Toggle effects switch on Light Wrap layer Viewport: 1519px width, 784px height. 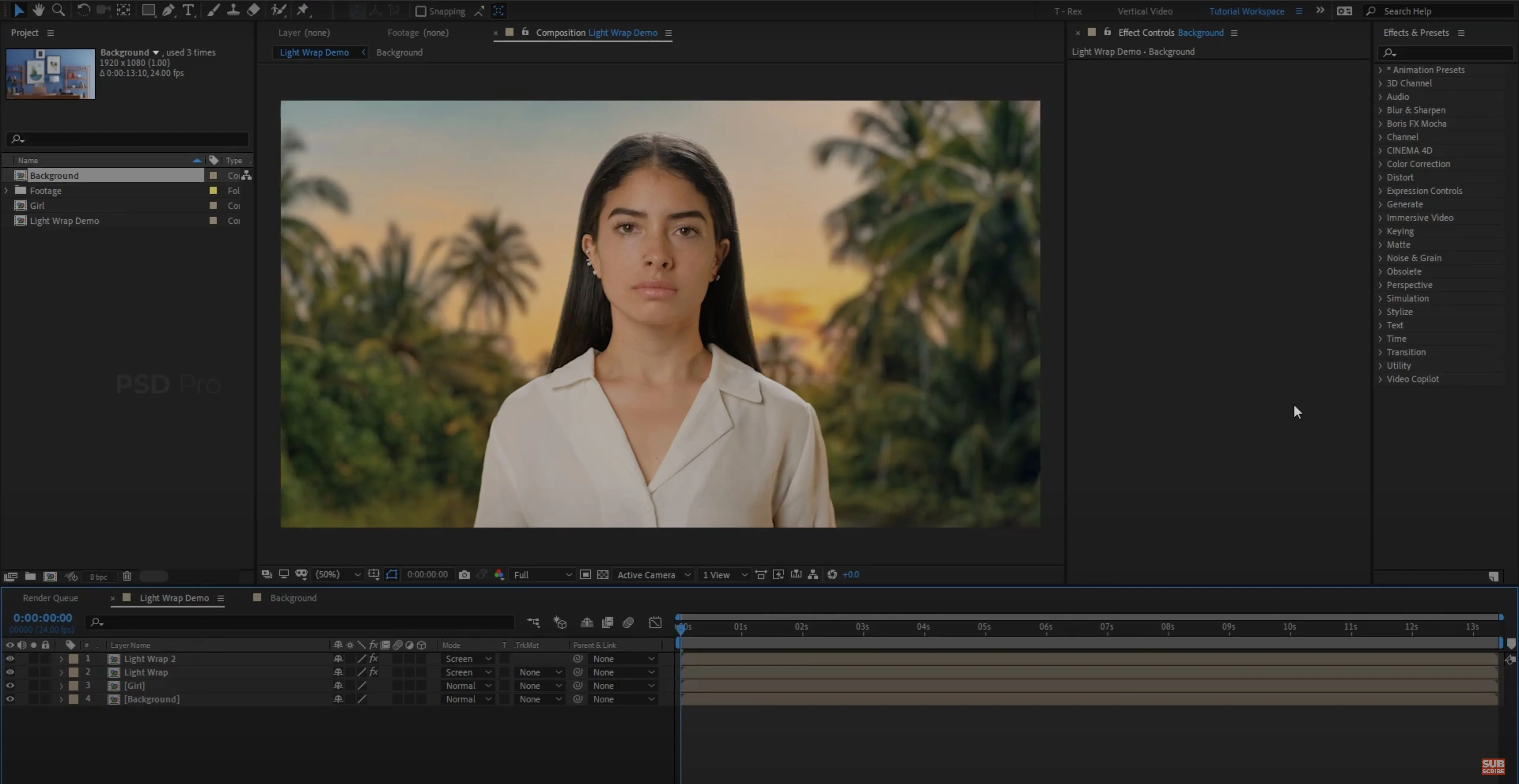374,673
